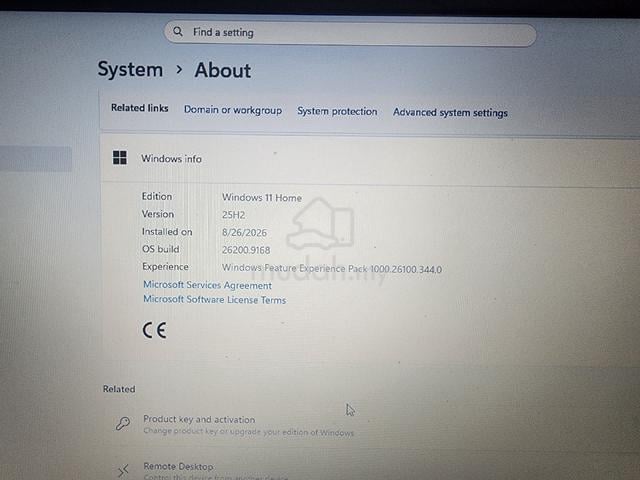Viewport: 640px width, 480px height.
Task: Click the Installed on label
Action: click(167, 232)
